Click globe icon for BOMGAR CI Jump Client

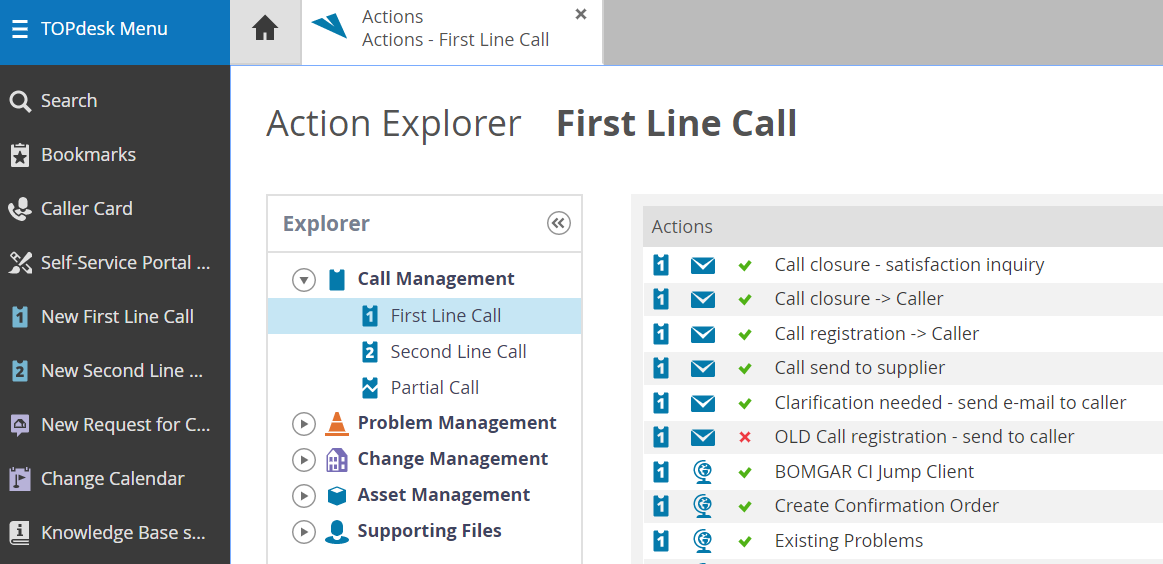coord(702,471)
